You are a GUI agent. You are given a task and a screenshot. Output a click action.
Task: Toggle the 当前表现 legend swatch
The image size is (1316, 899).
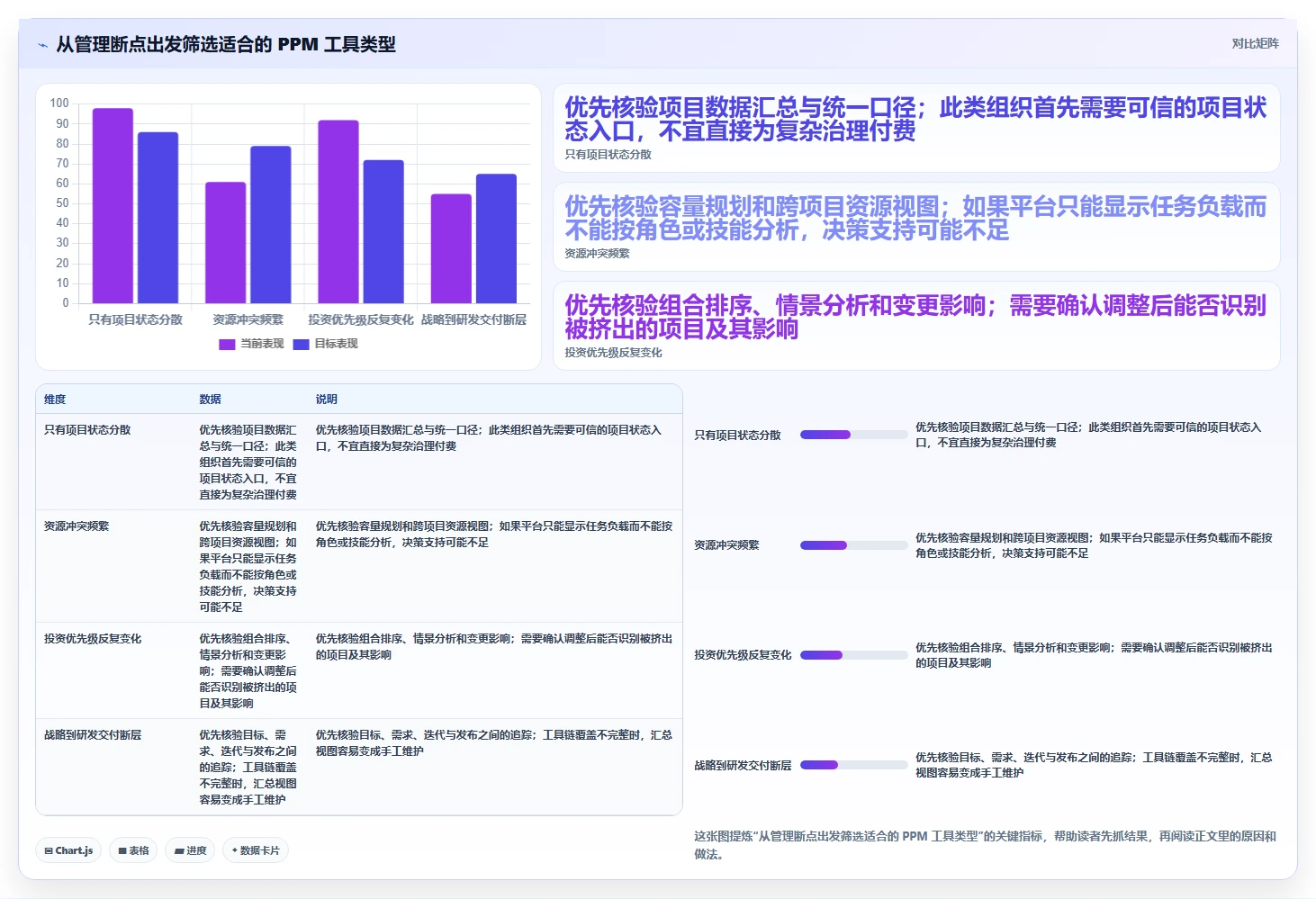227,344
